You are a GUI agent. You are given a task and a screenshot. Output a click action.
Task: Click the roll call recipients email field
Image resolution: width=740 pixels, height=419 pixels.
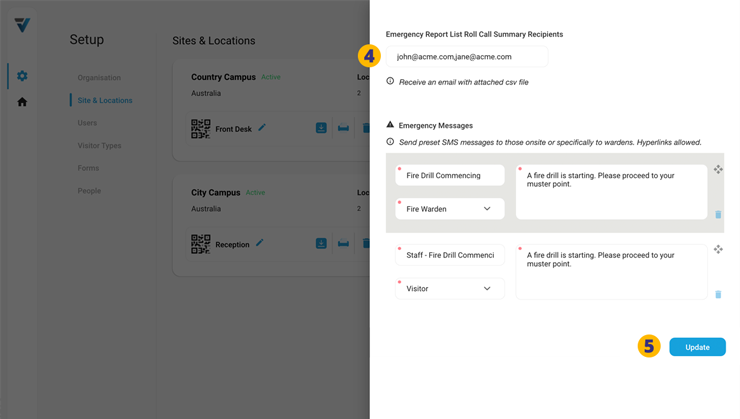(x=467, y=57)
